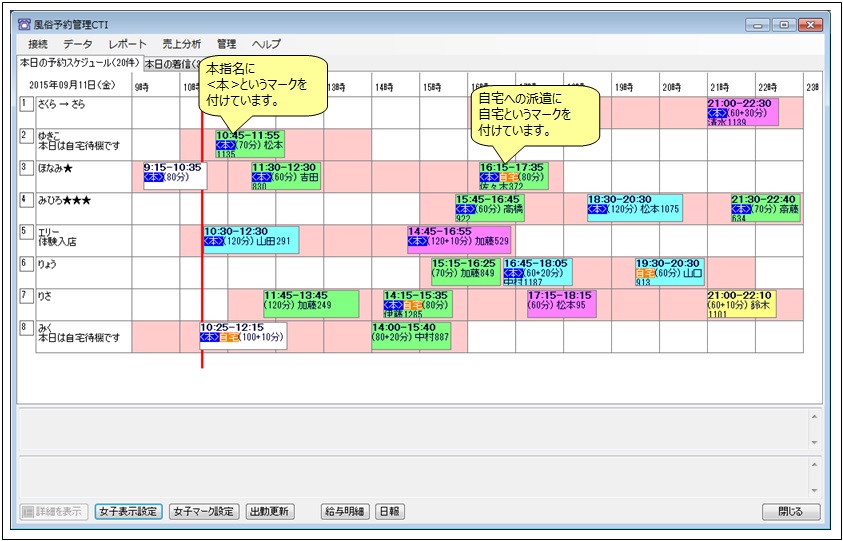Open the 売上分析 menu
The image size is (843, 541).
pos(181,44)
